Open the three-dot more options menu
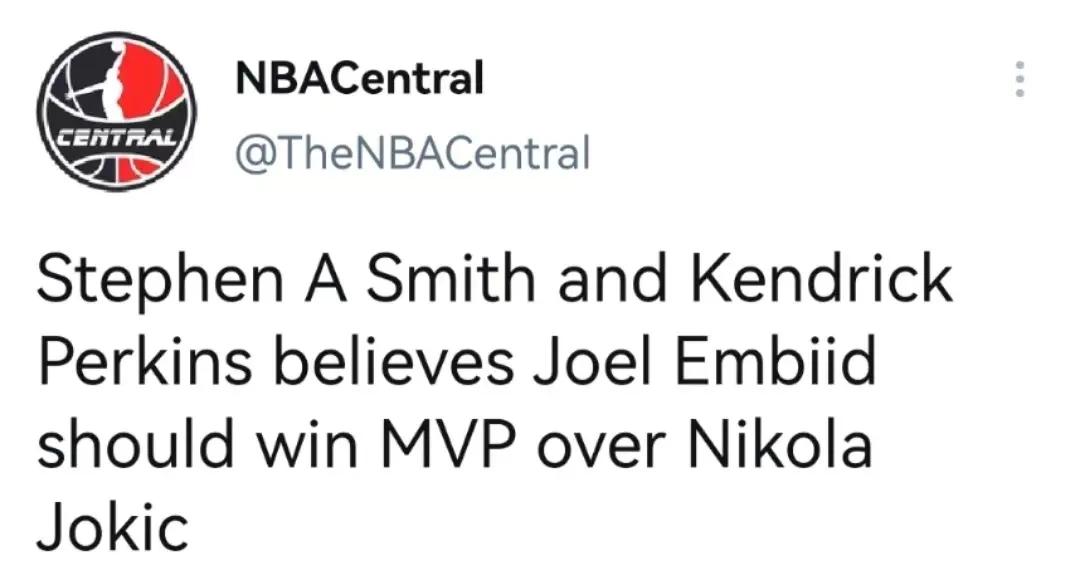1075x586 pixels. click(x=1019, y=79)
